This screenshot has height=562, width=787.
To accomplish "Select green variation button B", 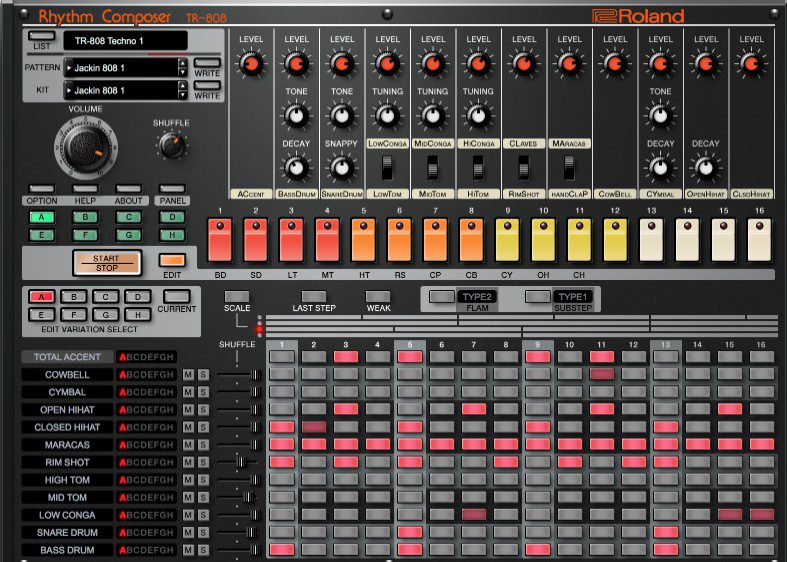I will coord(85,217).
